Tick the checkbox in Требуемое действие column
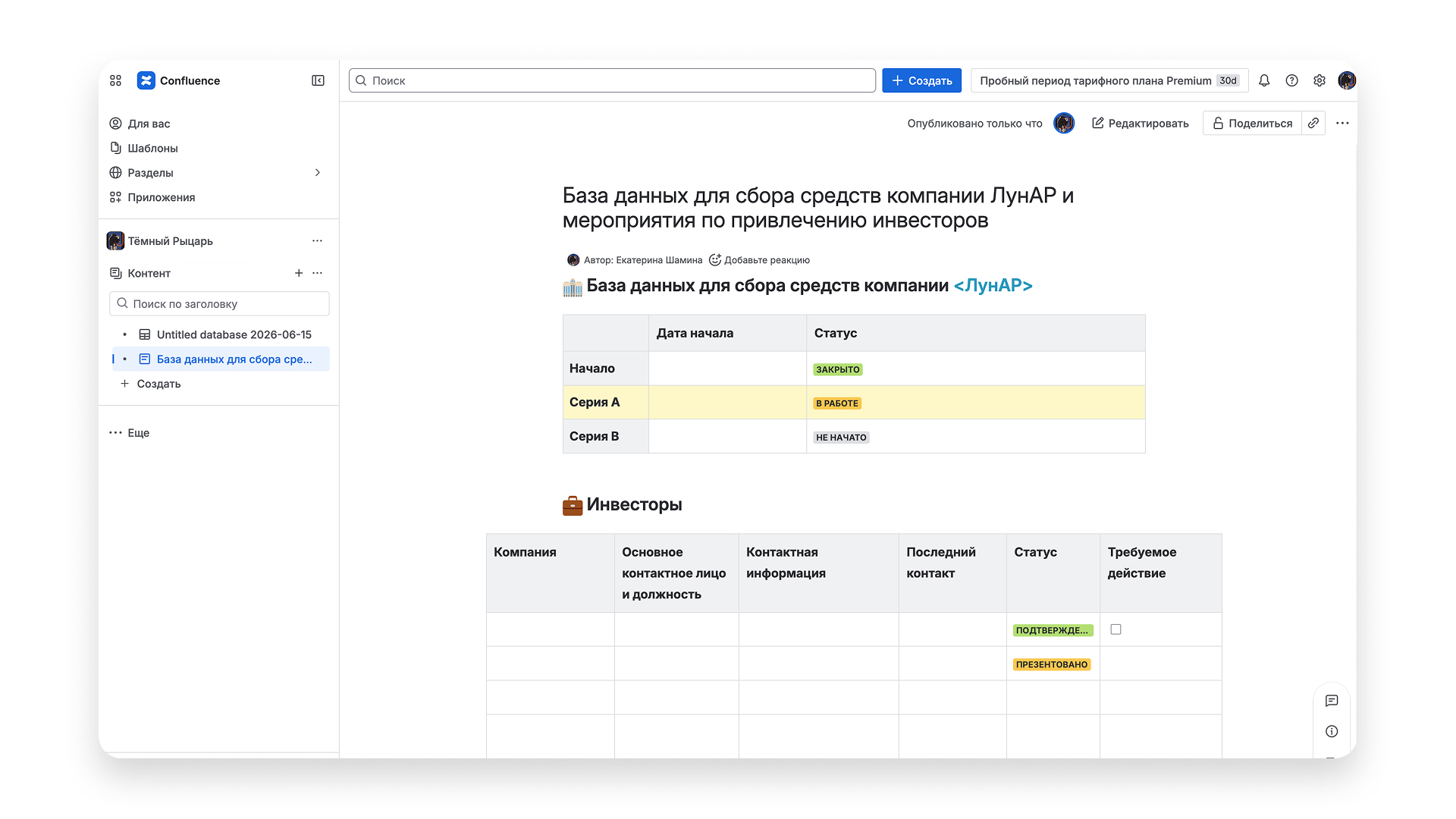The width and height of the screenshot is (1456, 819). click(x=1116, y=629)
